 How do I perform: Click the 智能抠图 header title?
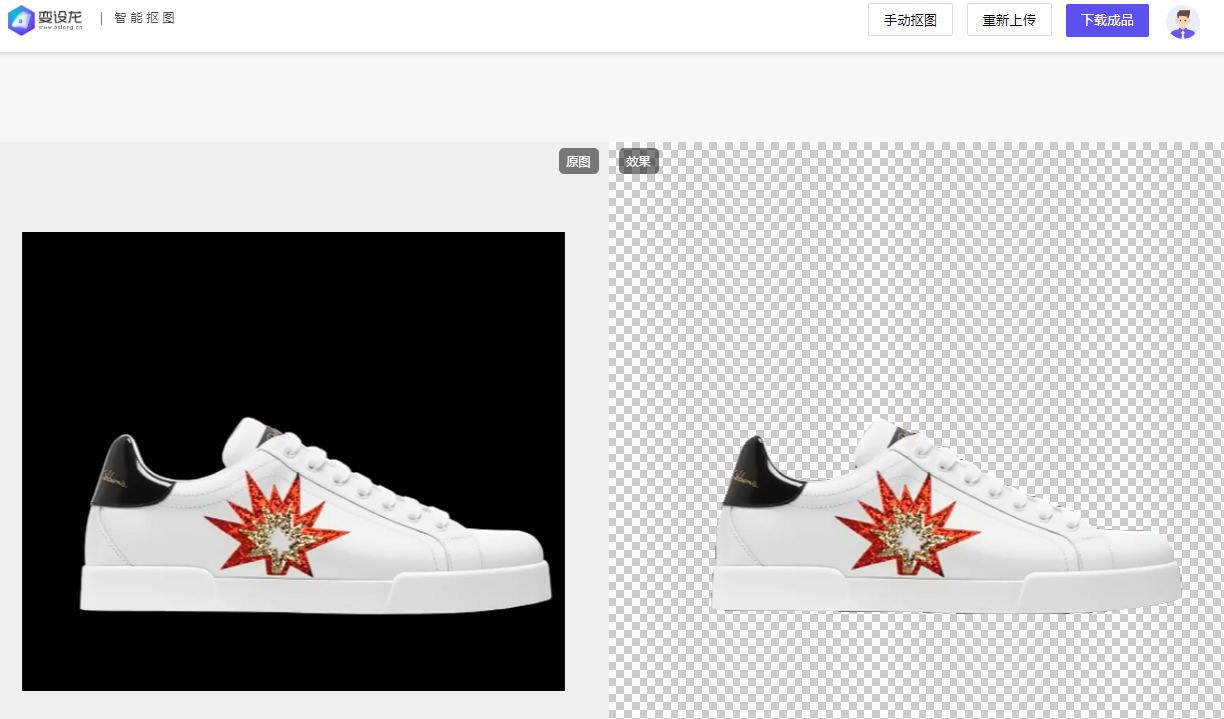click(x=144, y=18)
